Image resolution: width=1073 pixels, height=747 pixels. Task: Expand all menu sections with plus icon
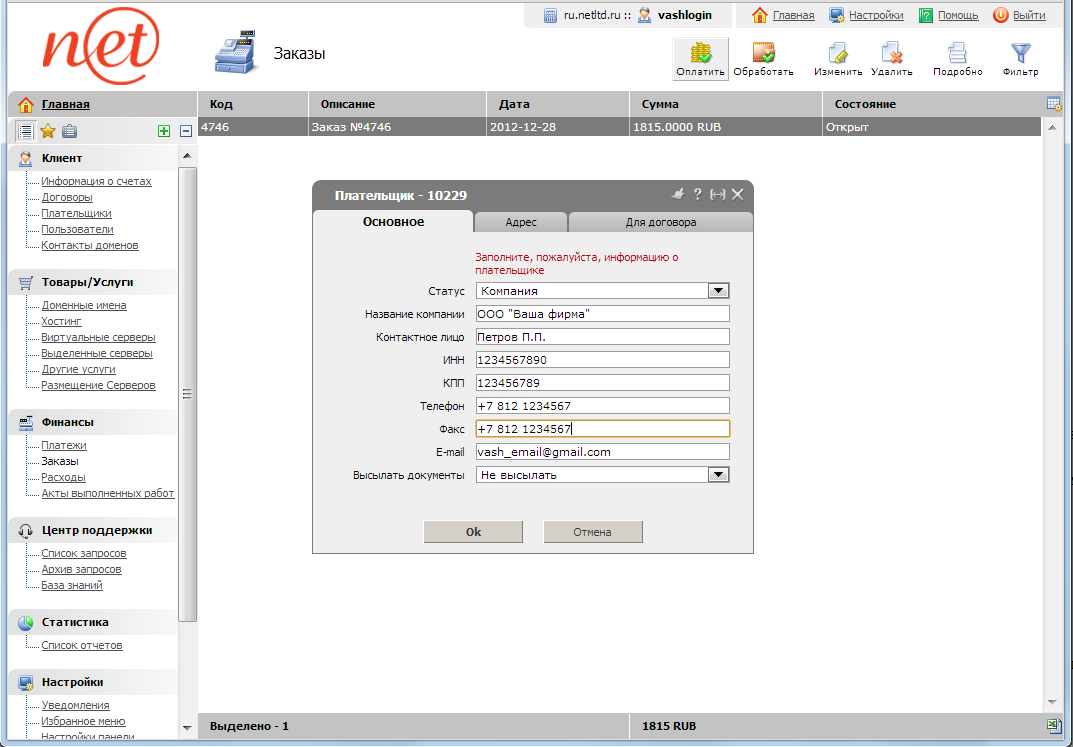164,131
